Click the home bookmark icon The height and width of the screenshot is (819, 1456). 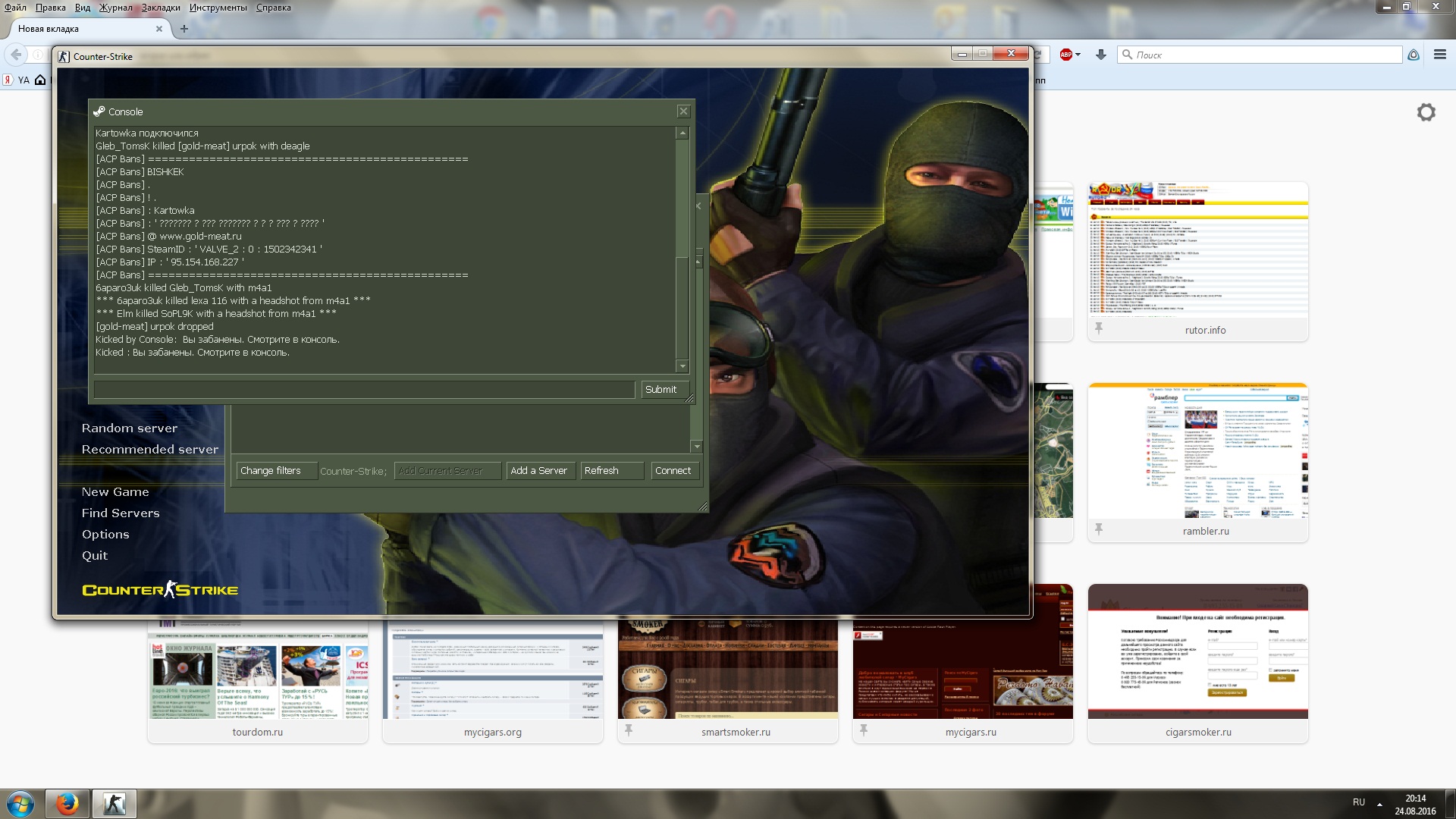pyautogui.click(x=40, y=80)
